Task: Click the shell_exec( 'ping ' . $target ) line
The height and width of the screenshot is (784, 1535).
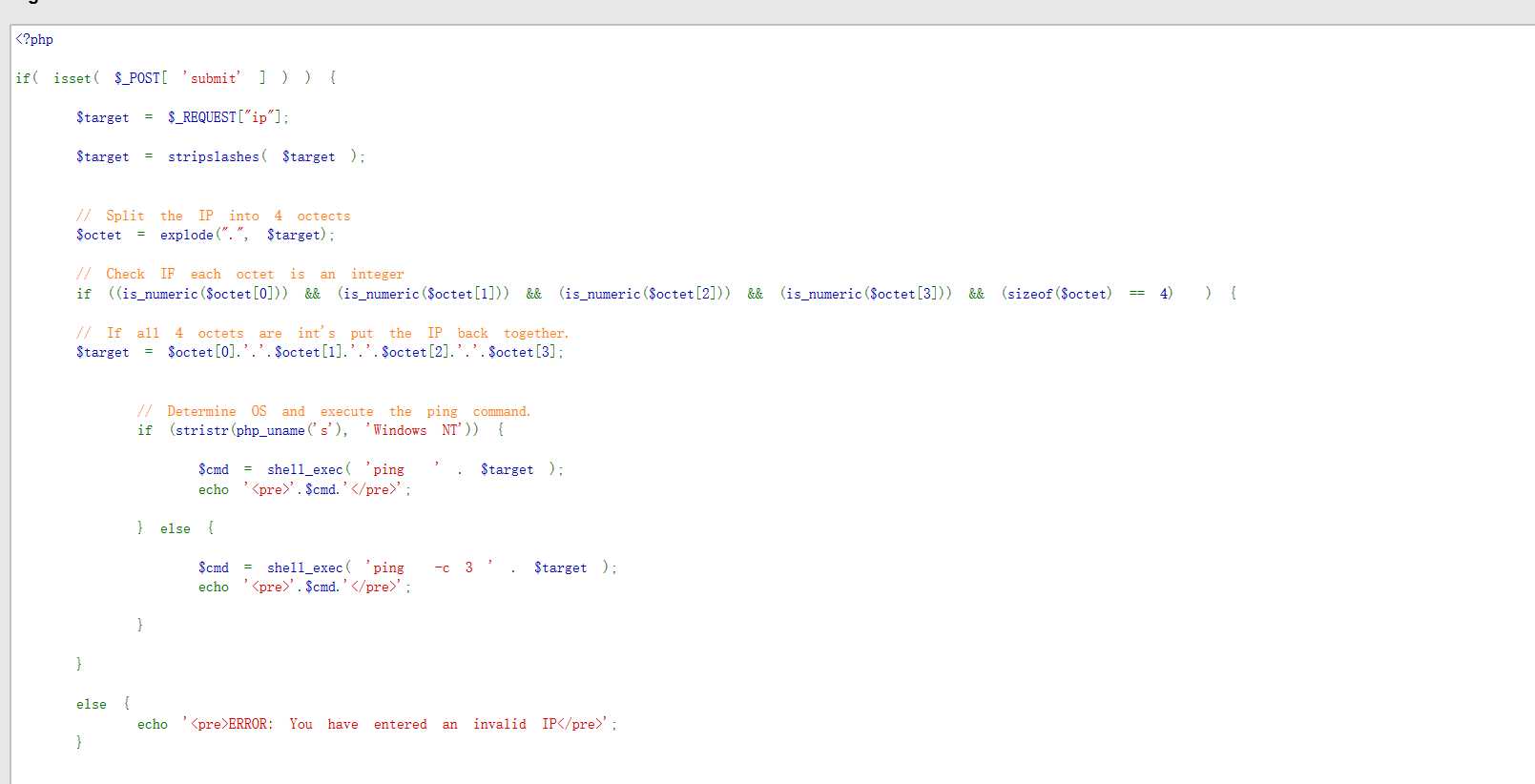Action: pyautogui.click(x=381, y=469)
